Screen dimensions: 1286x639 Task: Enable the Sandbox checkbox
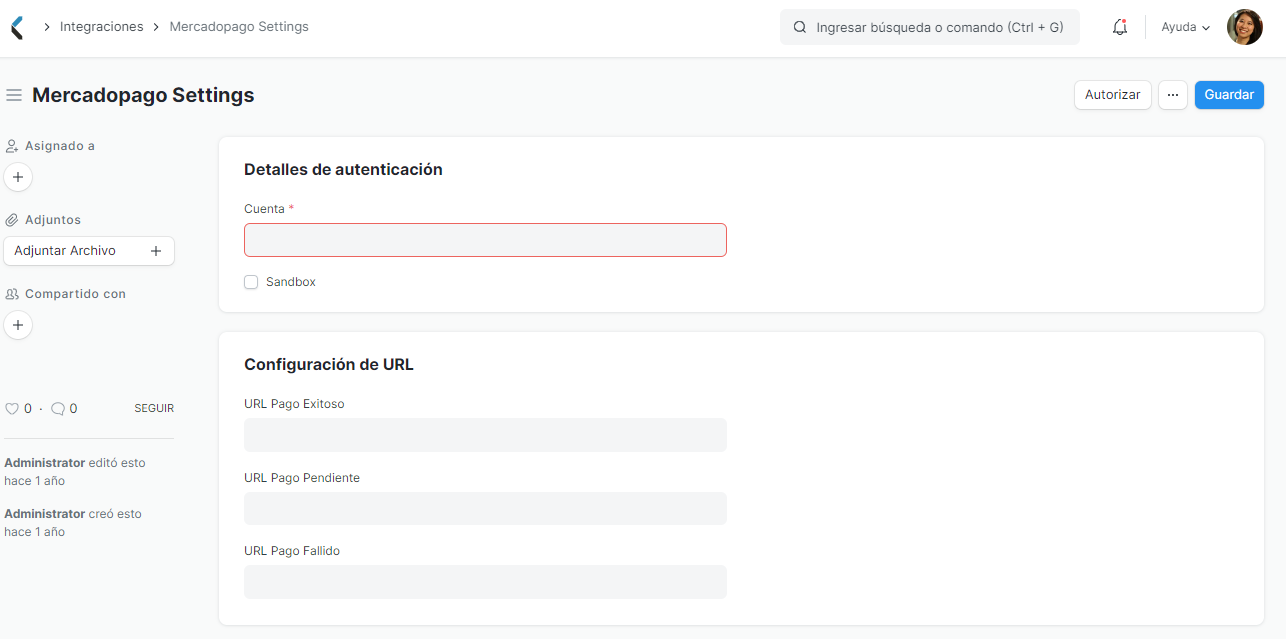click(x=251, y=282)
